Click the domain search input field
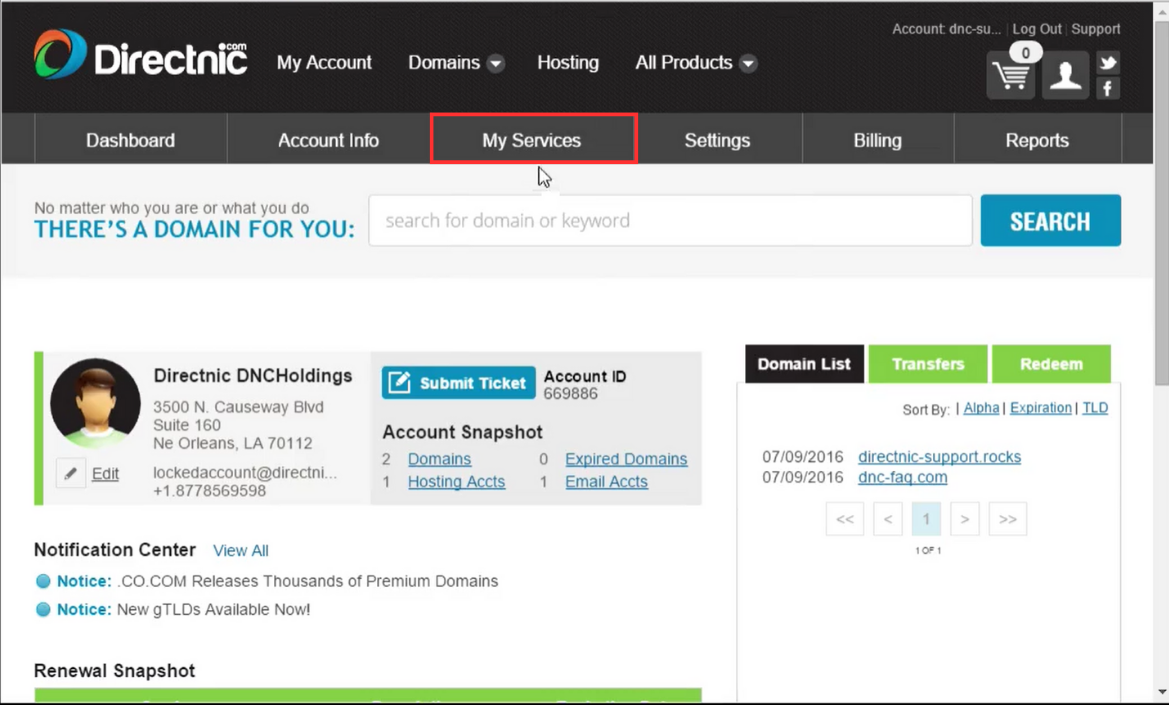Screen dimensions: 1170x706 (670, 220)
